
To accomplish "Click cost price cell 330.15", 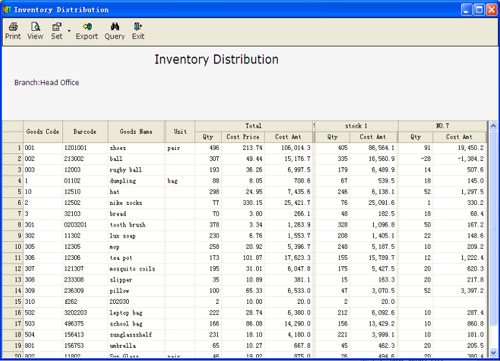I will point(243,203).
